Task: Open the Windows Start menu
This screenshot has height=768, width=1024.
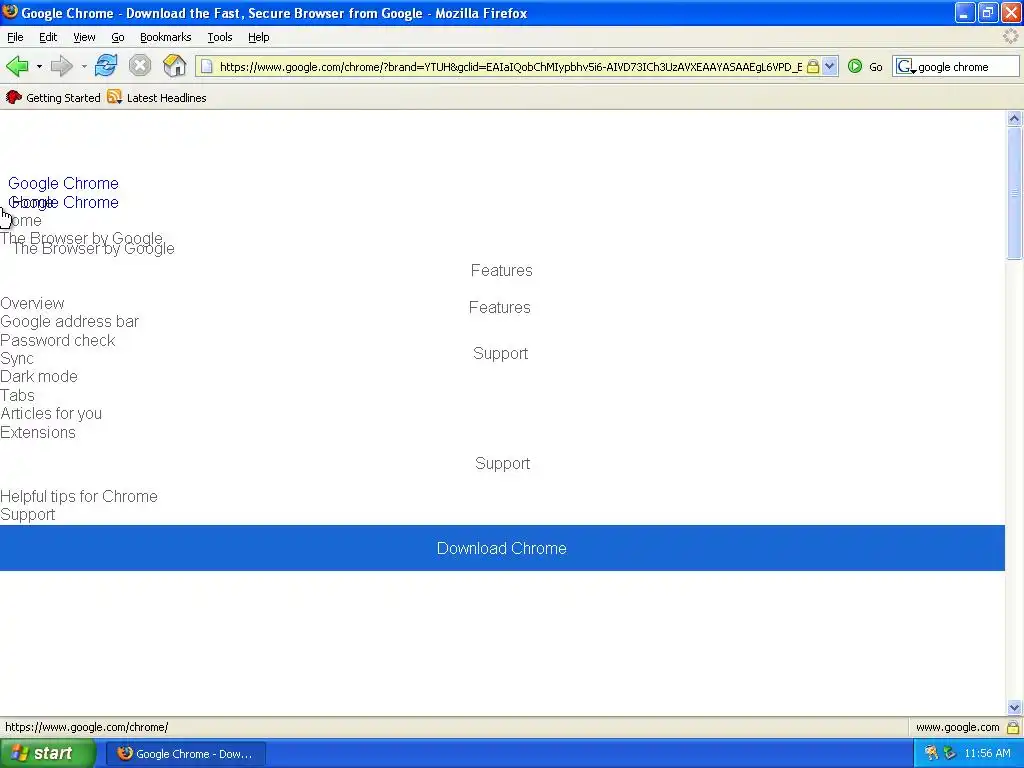Action: [48, 754]
